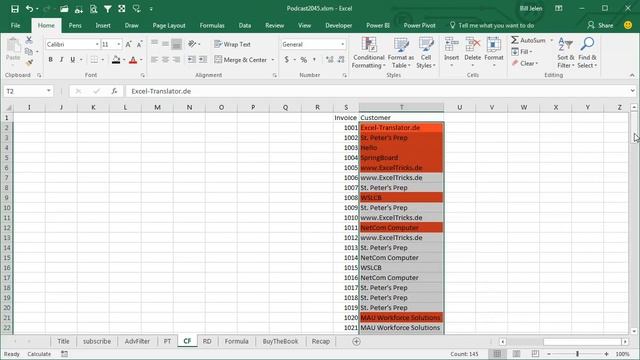This screenshot has height=360, width=640.
Task: Add a new sheet with plus icon
Action: tap(356, 342)
